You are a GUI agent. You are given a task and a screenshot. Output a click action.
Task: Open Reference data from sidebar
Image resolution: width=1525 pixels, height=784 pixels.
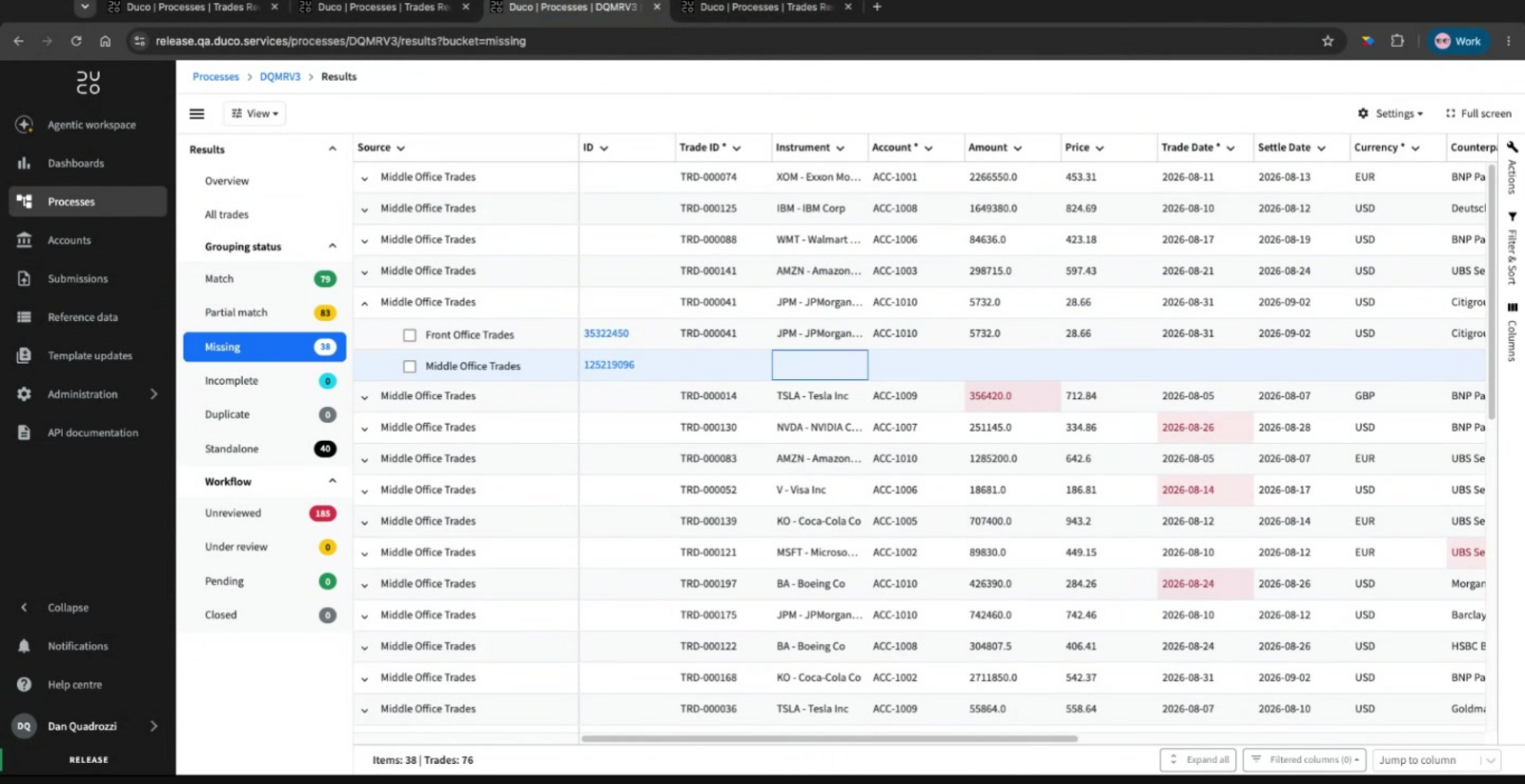[x=83, y=317]
